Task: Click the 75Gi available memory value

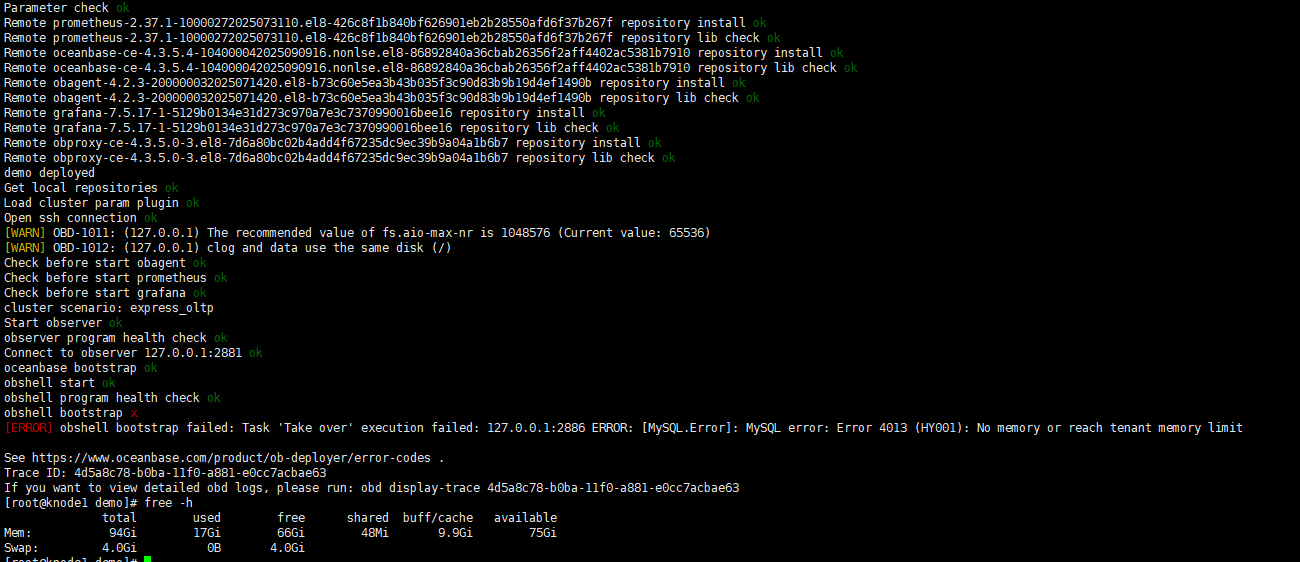Action: [x=543, y=533]
